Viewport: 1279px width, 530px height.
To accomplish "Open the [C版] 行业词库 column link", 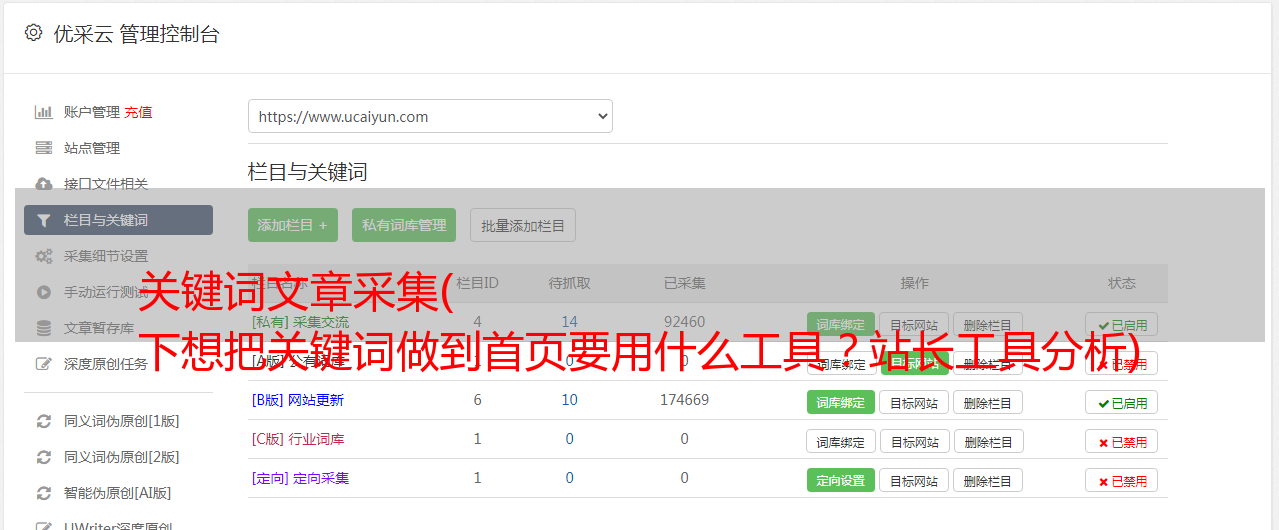I will pyautogui.click(x=298, y=439).
